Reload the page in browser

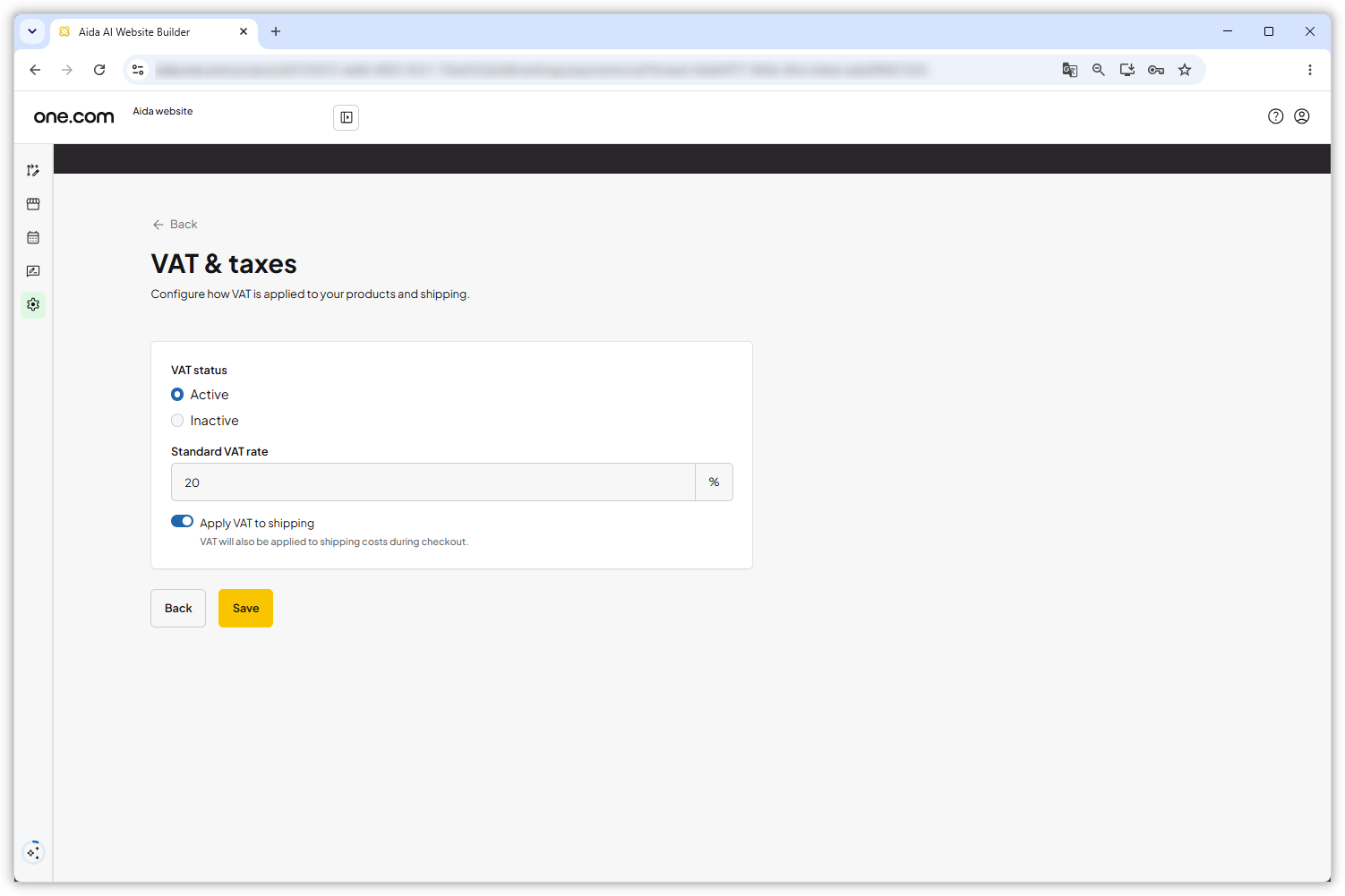coord(99,70)
